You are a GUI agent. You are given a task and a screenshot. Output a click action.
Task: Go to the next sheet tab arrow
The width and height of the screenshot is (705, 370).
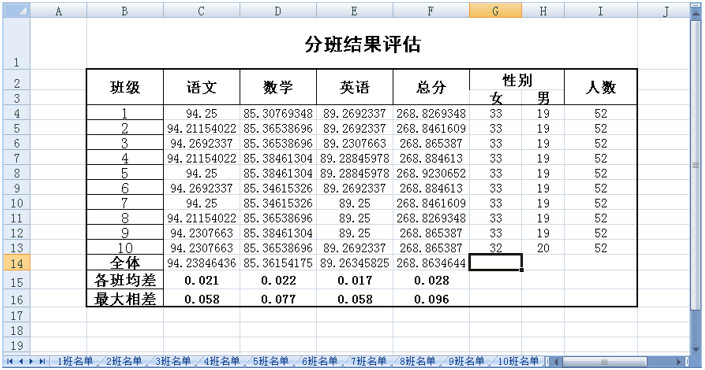[x=31, y=361]
